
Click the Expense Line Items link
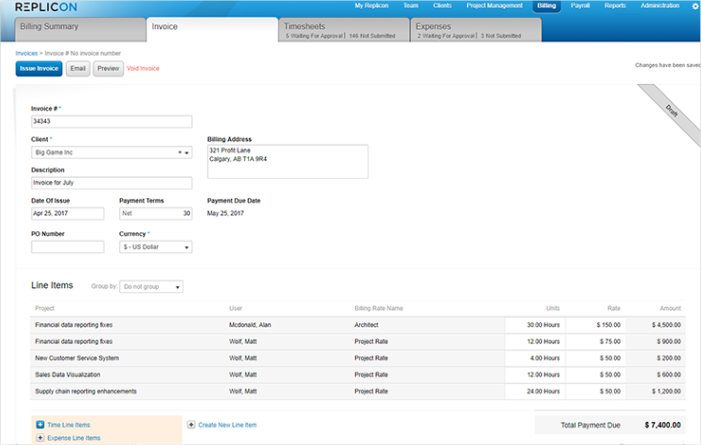click(x=74, y=438)
